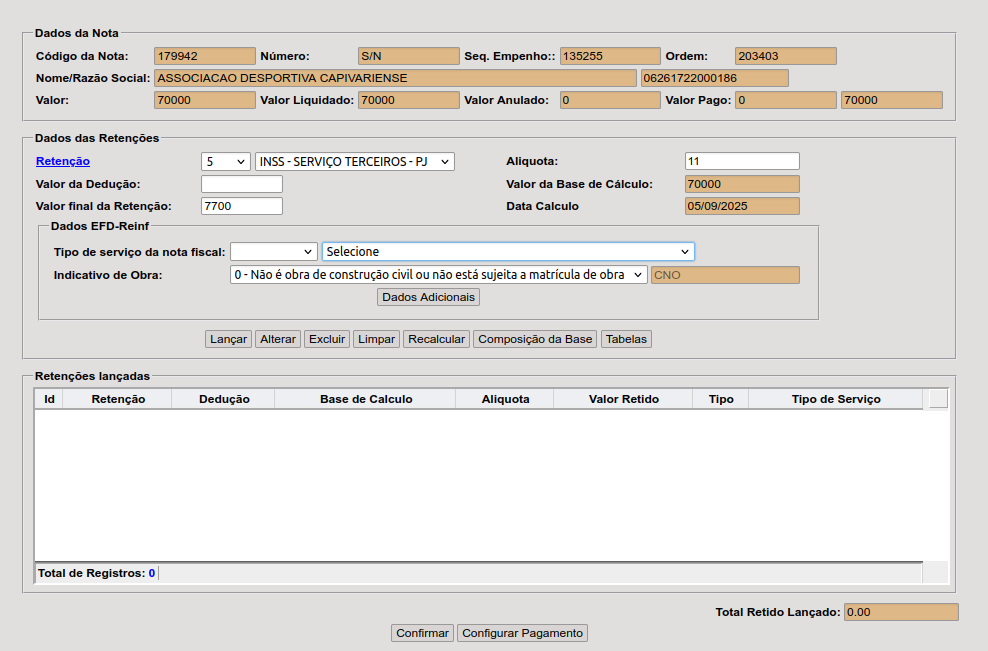Select the Valor final da Retenção field
988x651 pixels.
point(242,206)
